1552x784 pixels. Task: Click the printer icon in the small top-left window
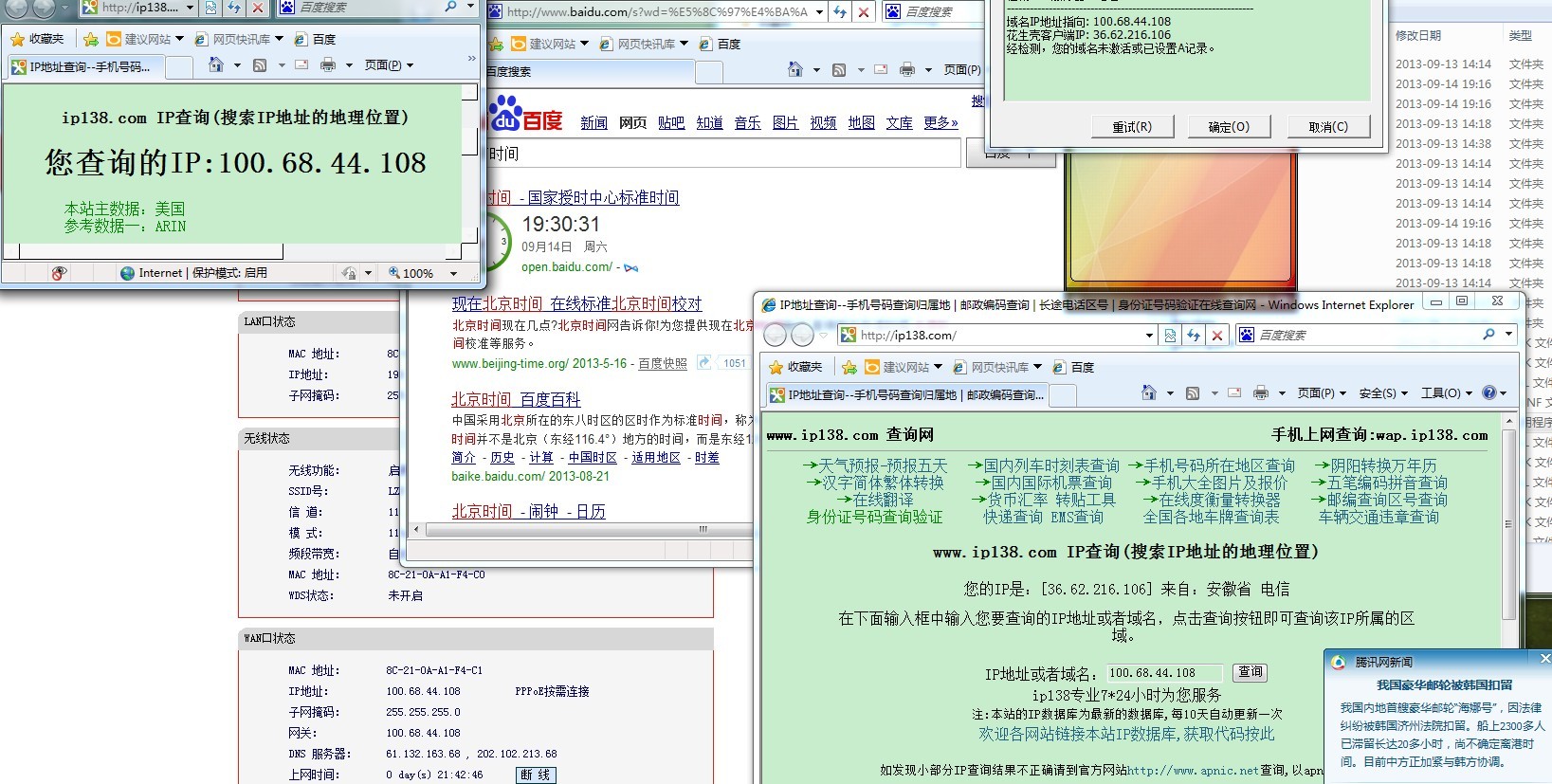pos(327,65)
